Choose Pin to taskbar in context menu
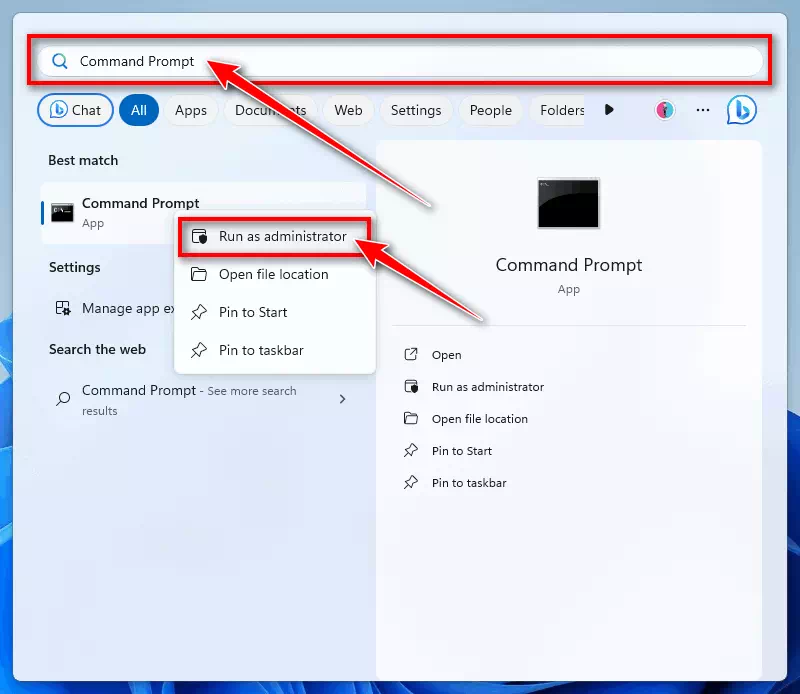This screenshot has width=800, height=694. pos(260,351)
